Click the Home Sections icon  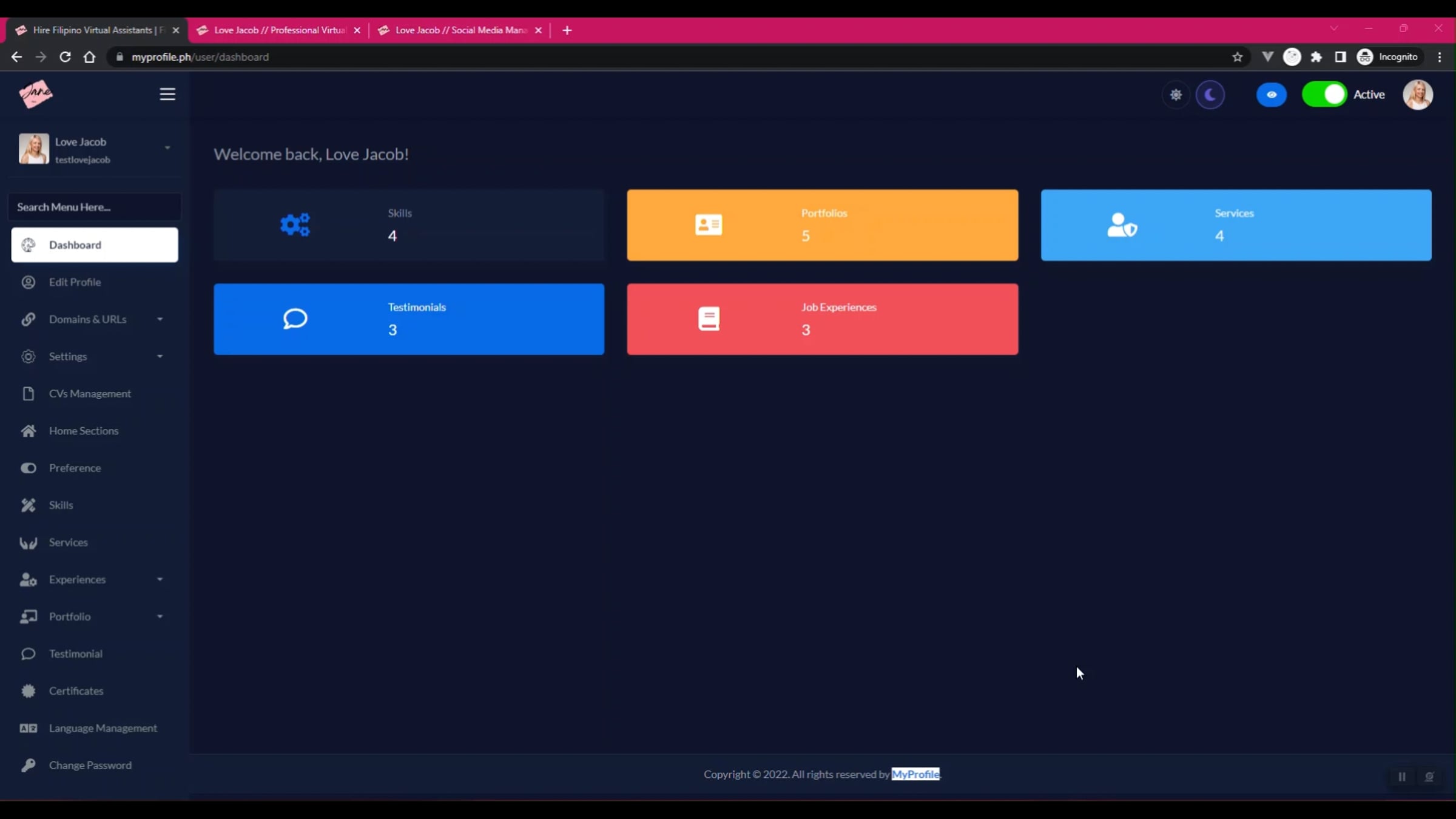pos(28,431)
